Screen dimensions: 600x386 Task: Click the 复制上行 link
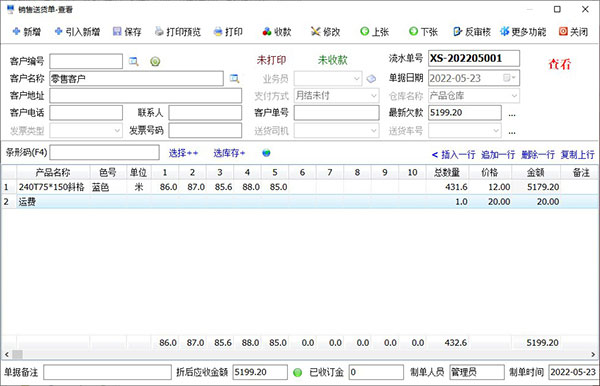577,155
